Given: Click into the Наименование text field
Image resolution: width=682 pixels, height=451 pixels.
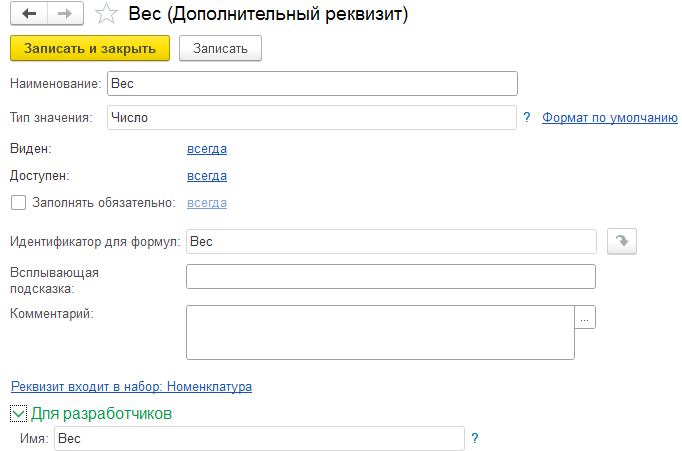Looking at the screenshot, I should pos(311,84).
